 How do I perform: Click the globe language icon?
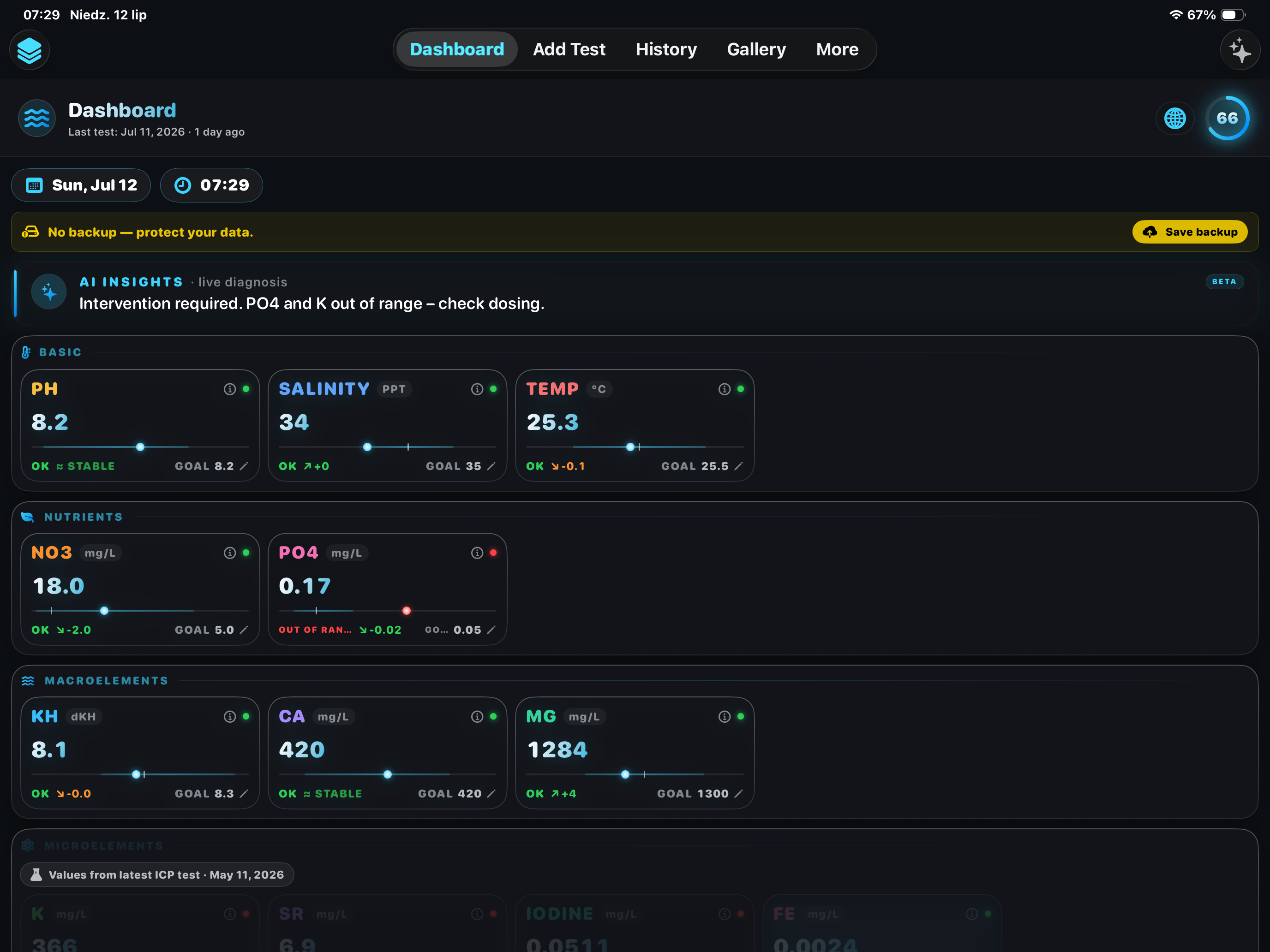pyautogui.click(x=1174, y=118)
